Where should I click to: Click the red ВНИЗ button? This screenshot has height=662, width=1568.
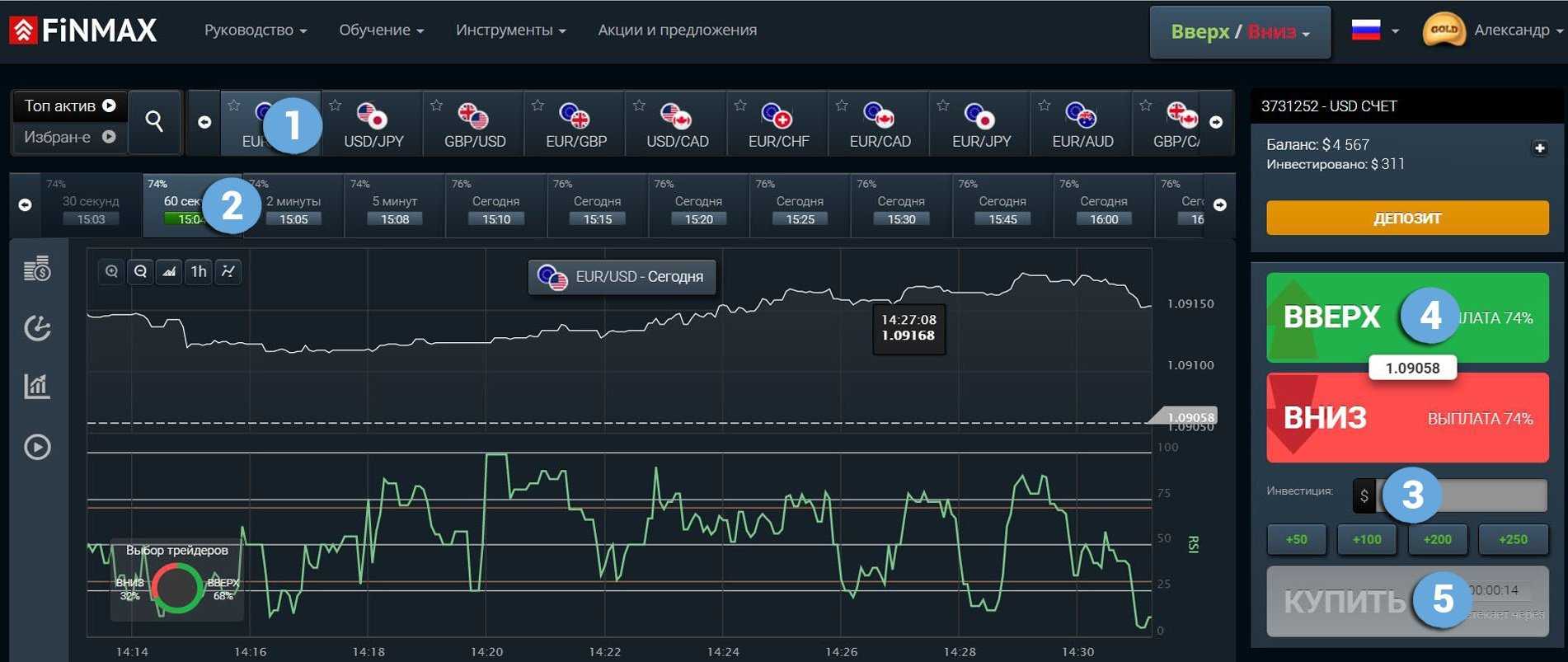[1406, 418]
